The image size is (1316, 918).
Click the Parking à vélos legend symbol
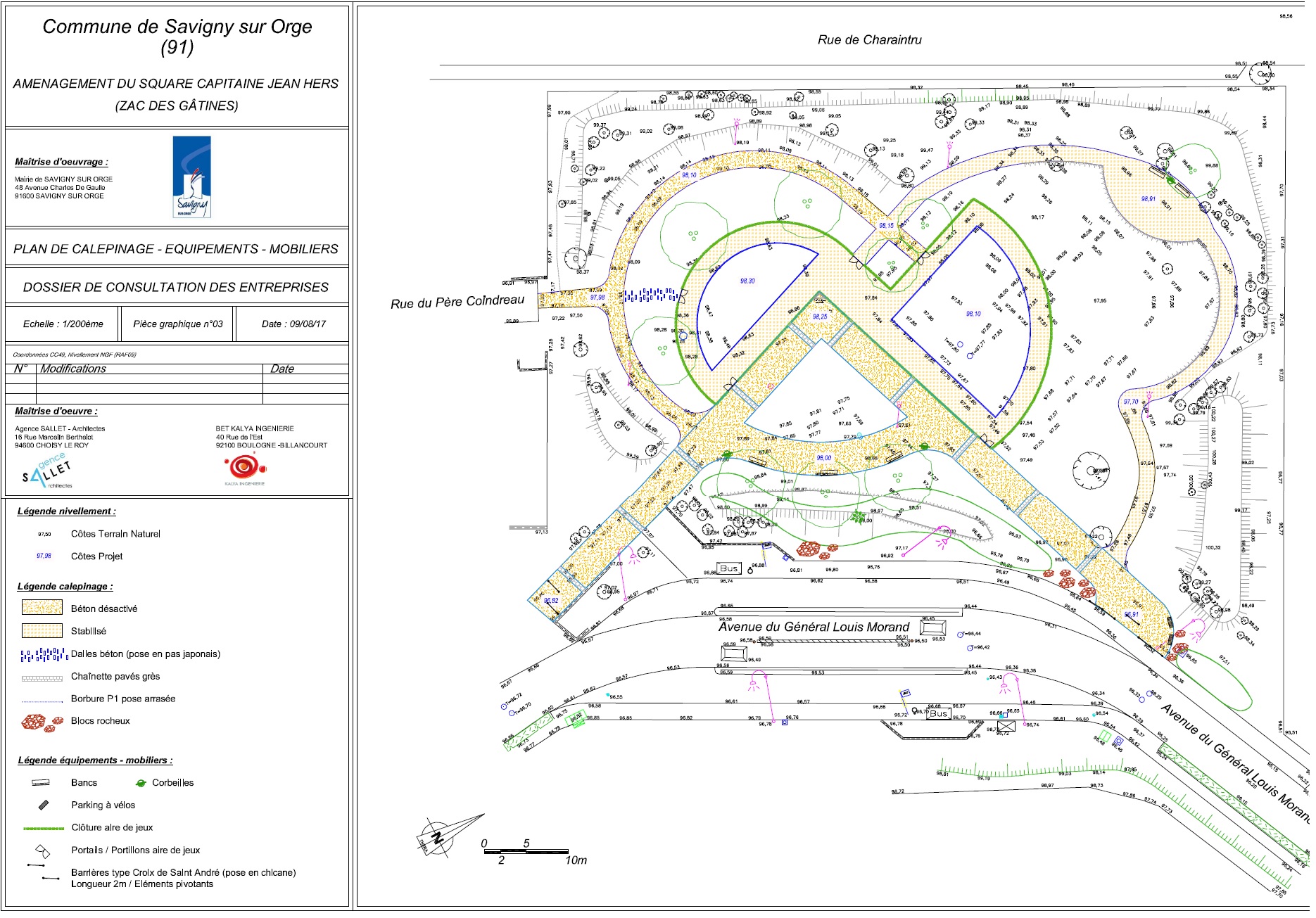pyautogui.click(x=44, y=805)
